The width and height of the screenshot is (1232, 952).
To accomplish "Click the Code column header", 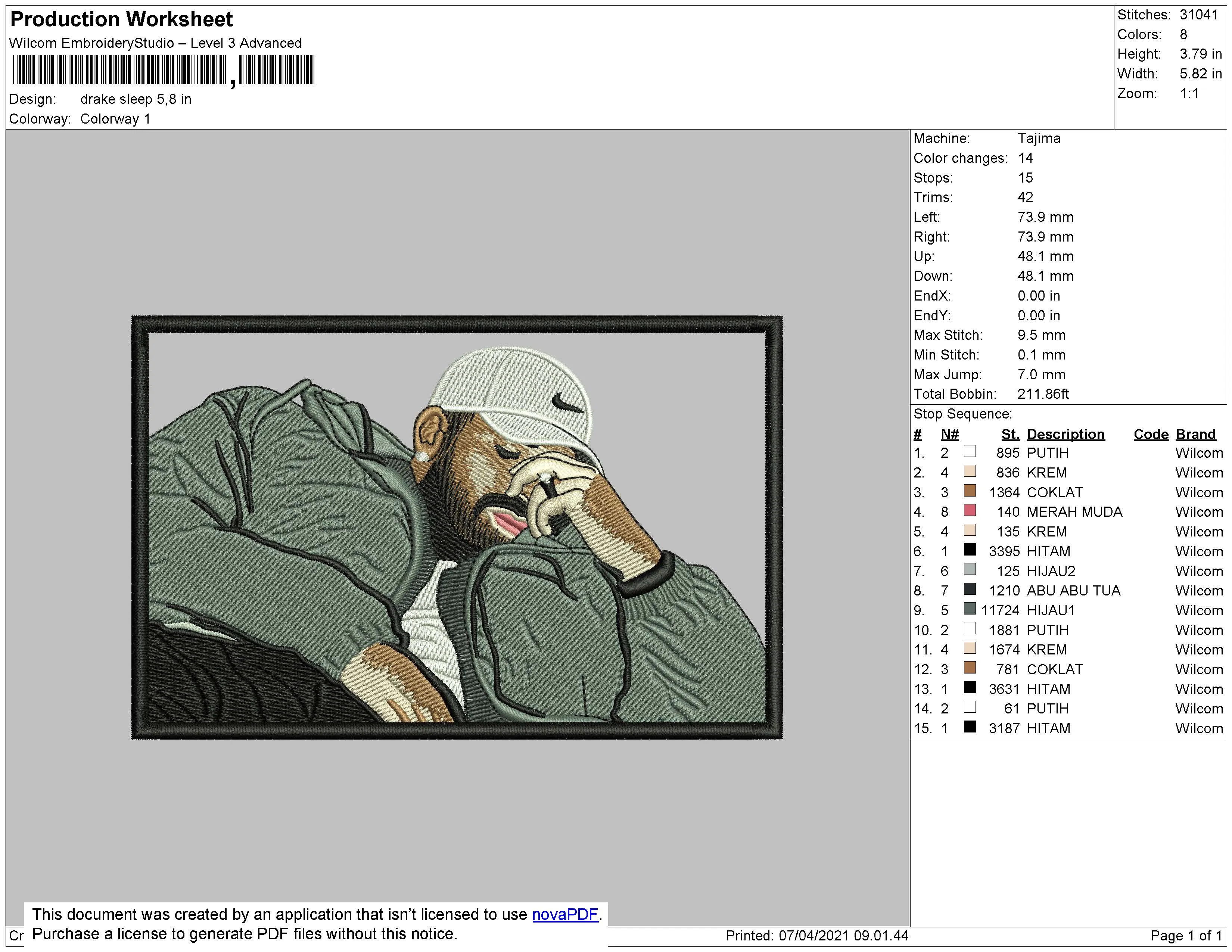I will click(x=1151, y=434).
